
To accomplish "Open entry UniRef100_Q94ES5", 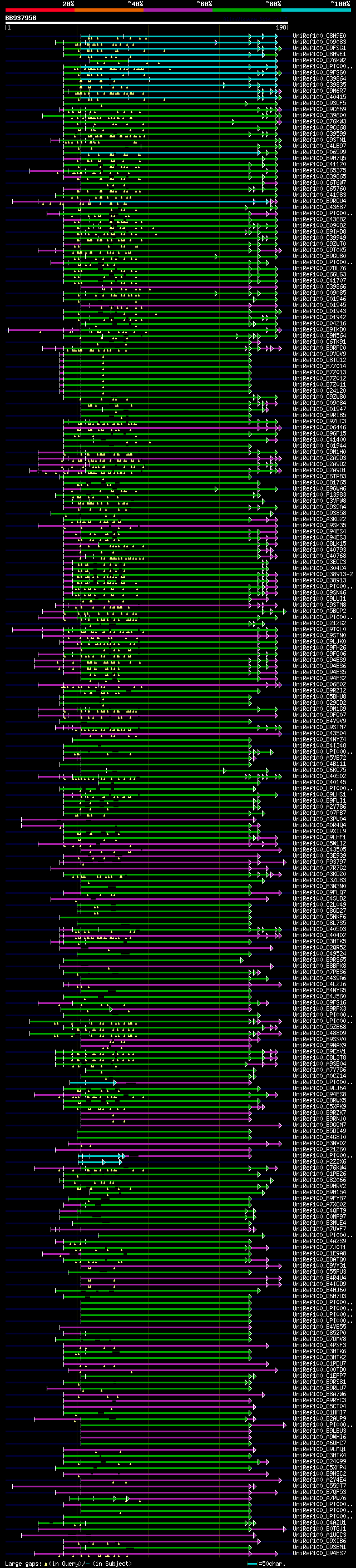I will (319, 672).
